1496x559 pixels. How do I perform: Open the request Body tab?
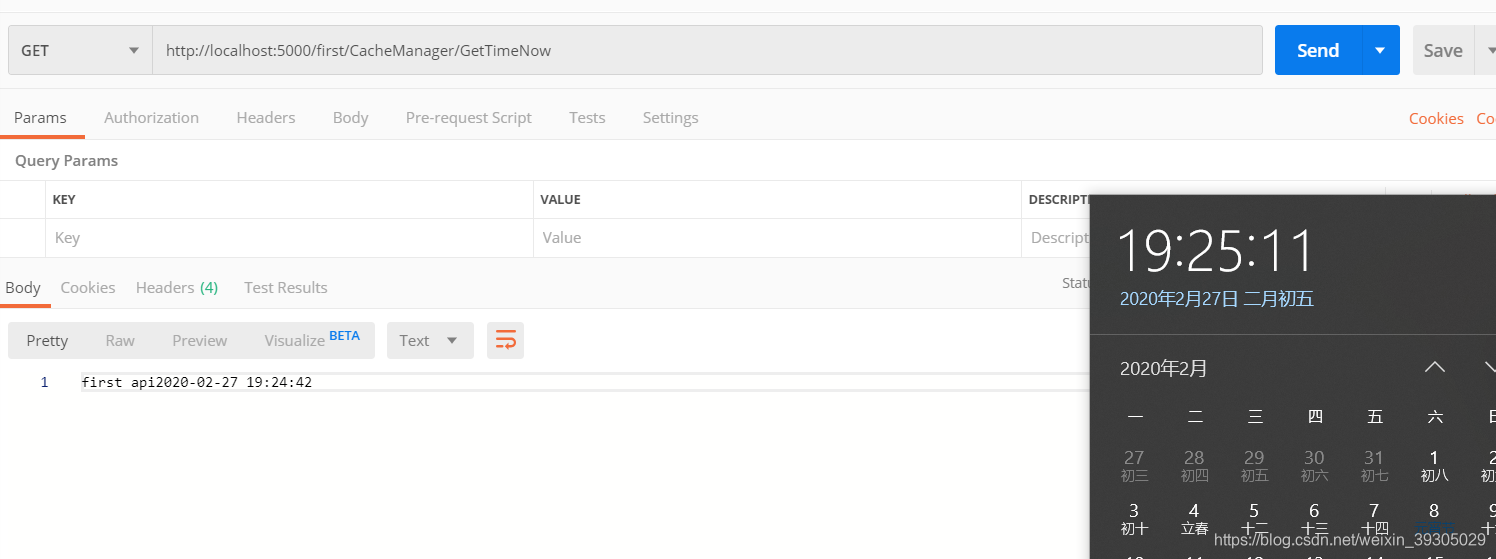tap(351, 117)
